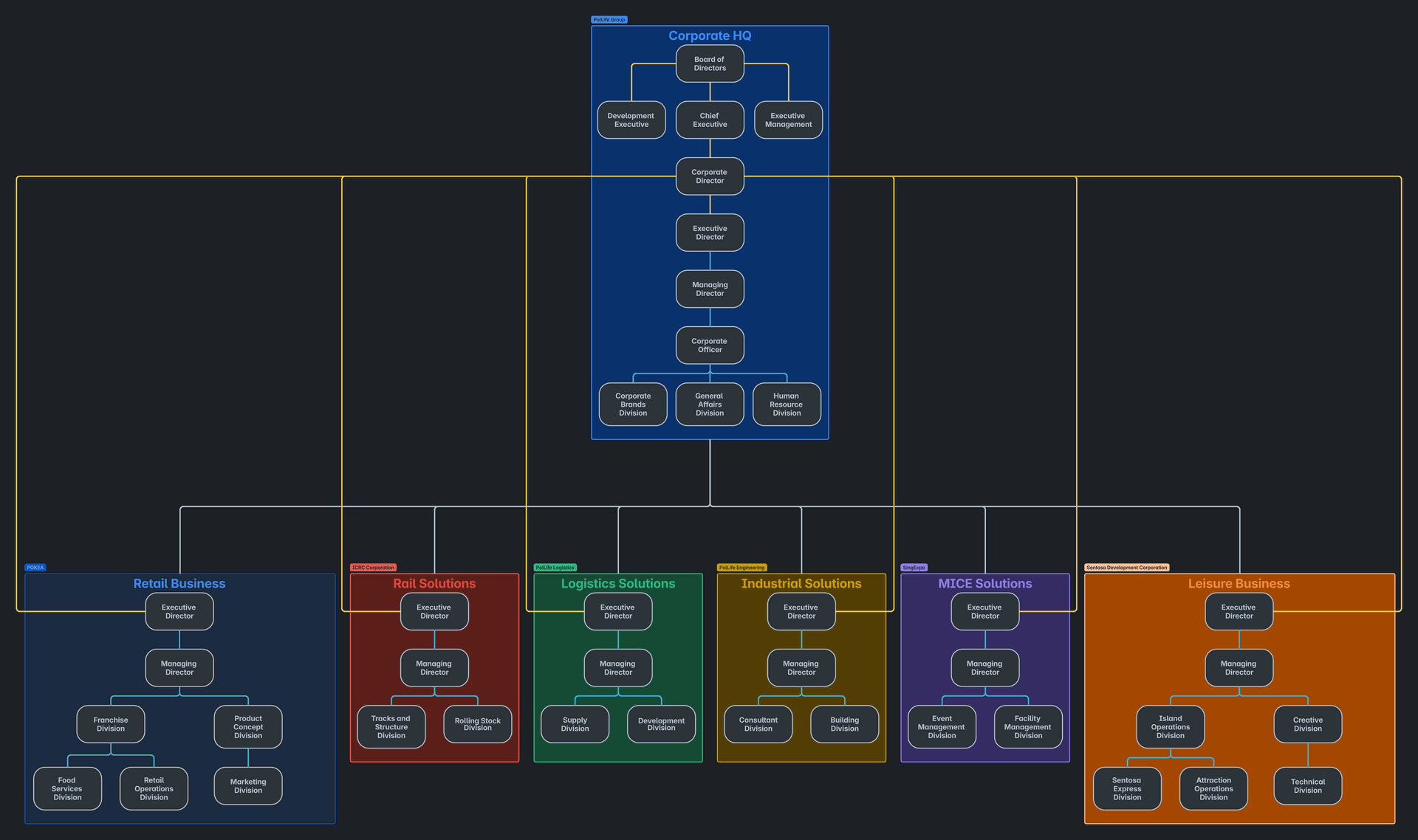Click the Development Division node

pos(662,724)
